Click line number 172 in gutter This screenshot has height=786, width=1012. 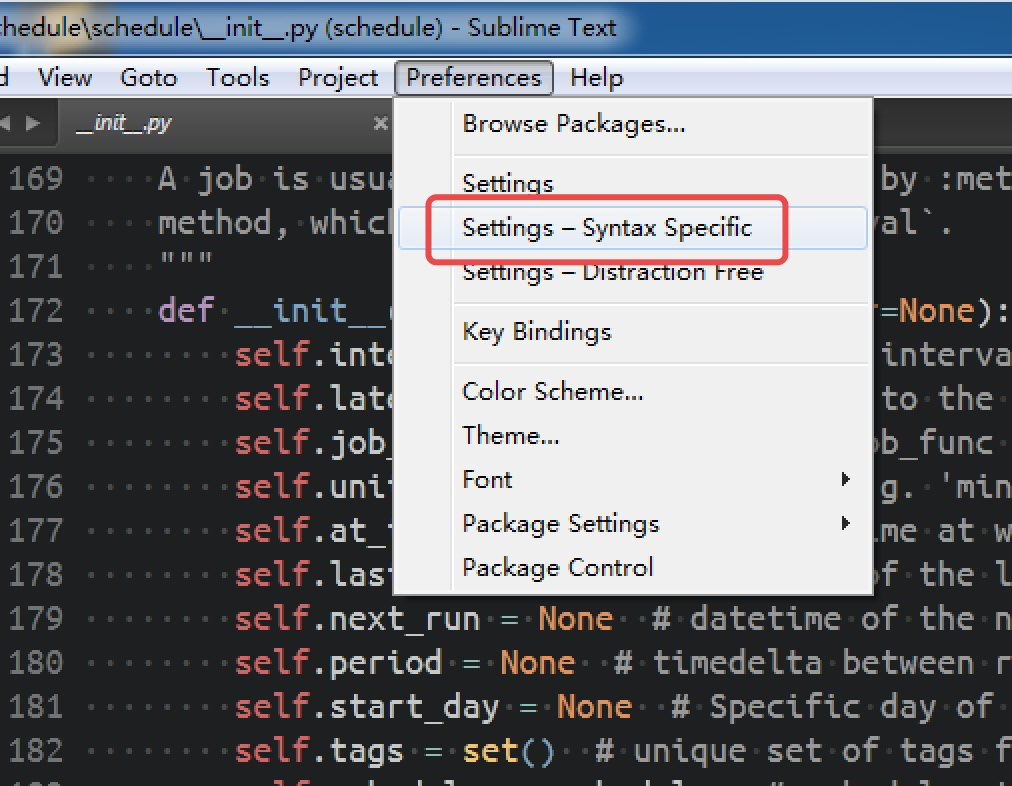[x=35, y=310]
